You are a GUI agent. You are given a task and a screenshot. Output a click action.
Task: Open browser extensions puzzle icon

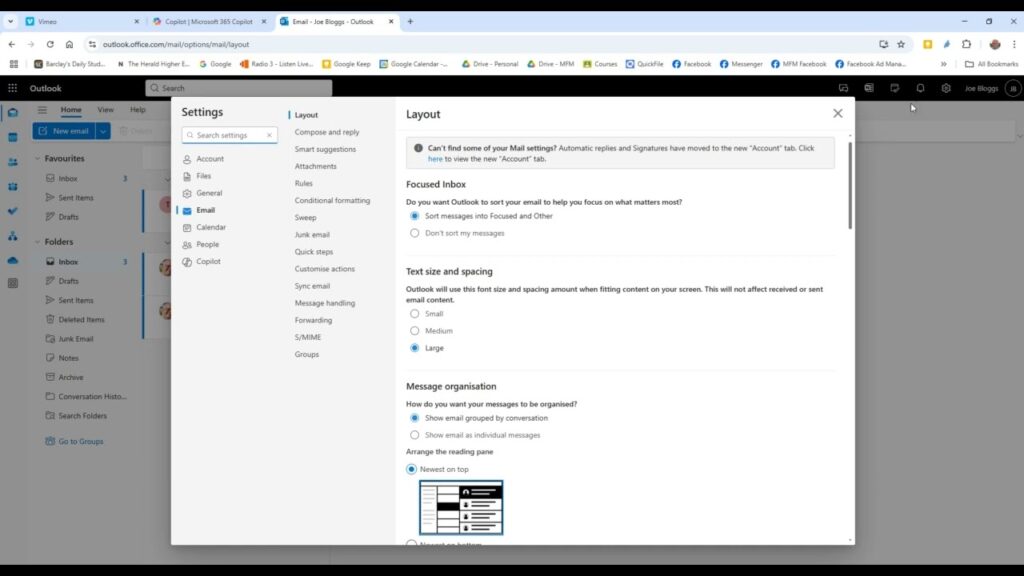967,44
